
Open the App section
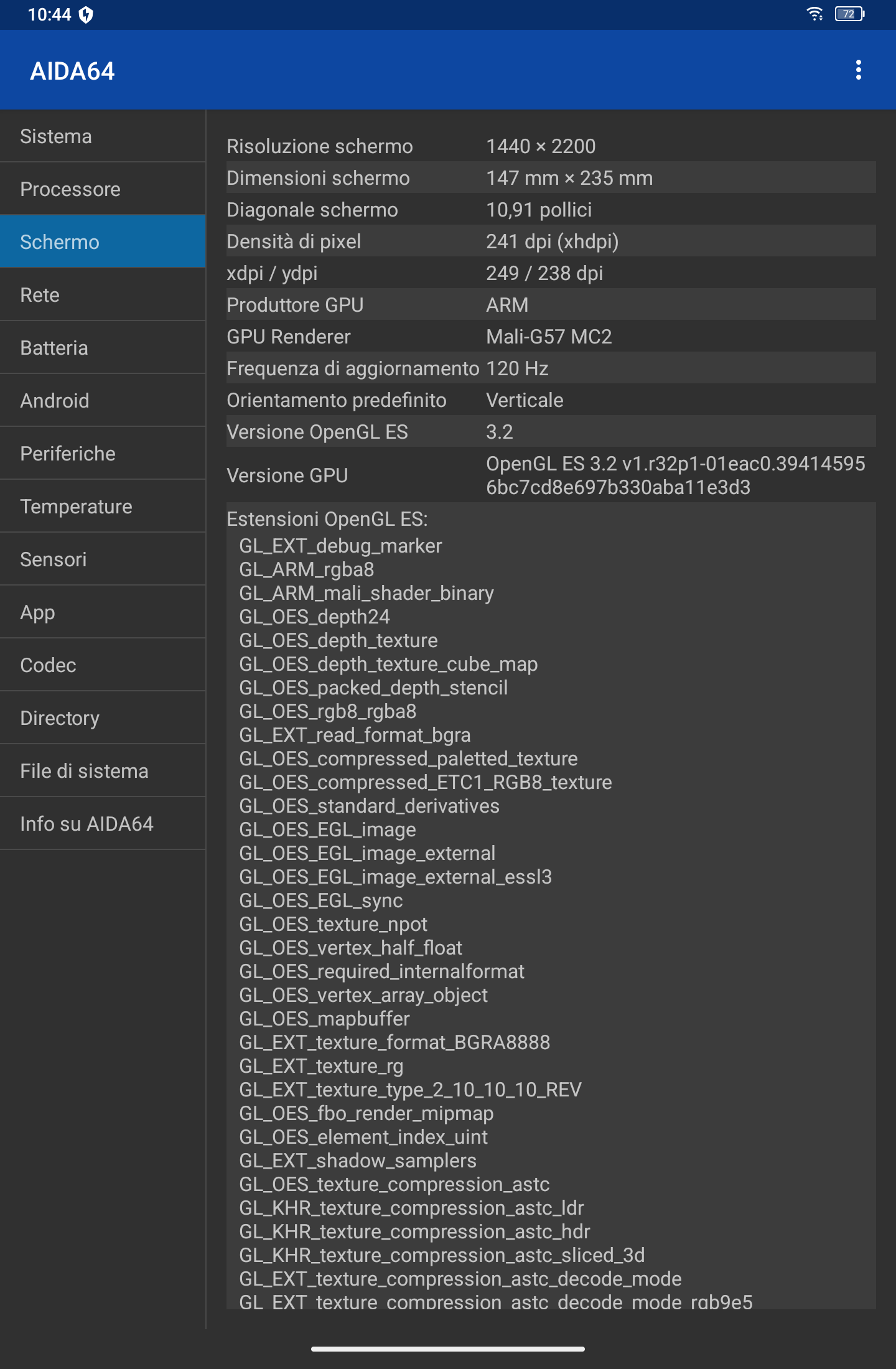(103, 612)
